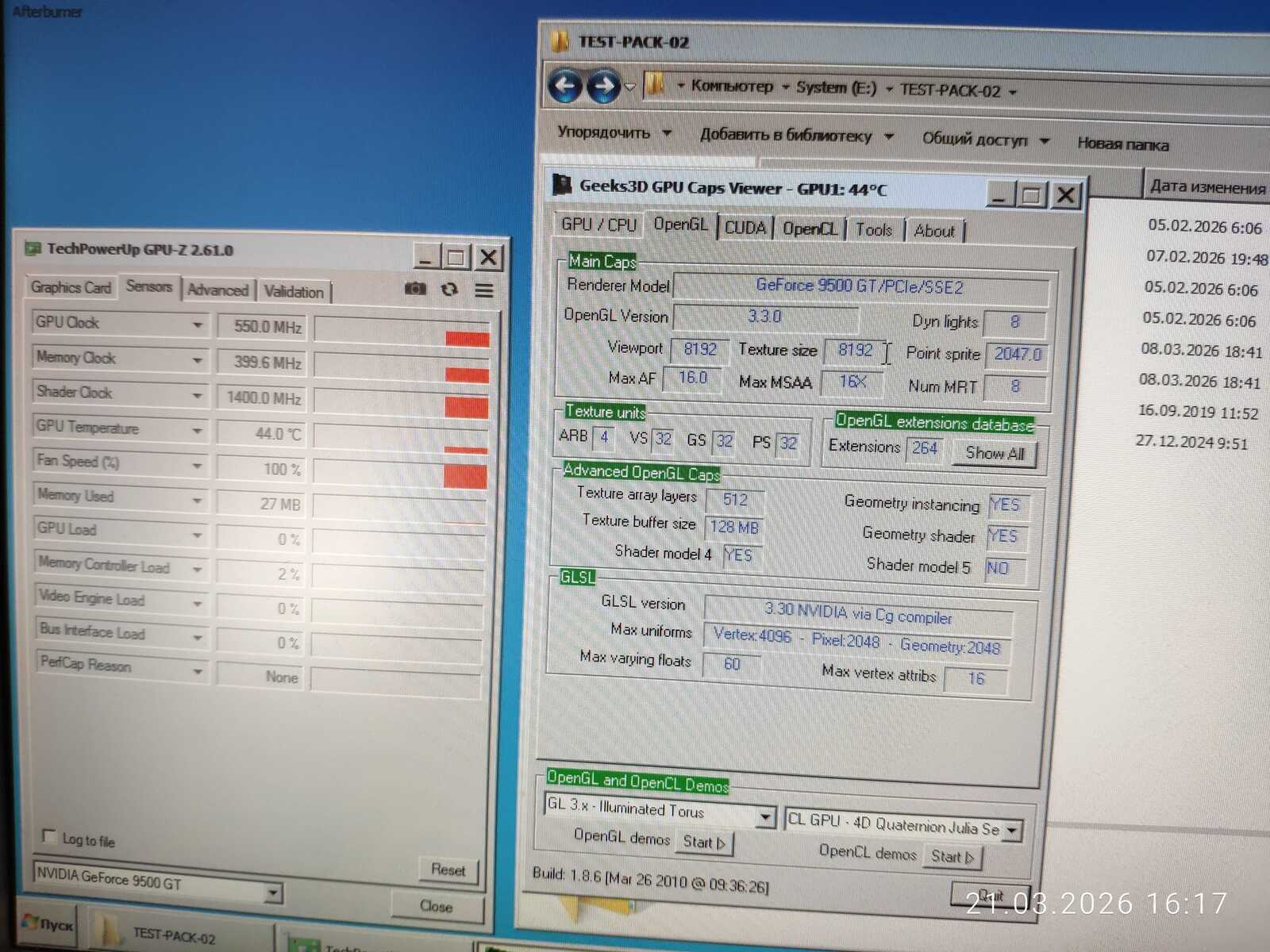The image size is (1270, 952).
Task: Switch to the CUDA tab
Action: (x=745, y=228)
